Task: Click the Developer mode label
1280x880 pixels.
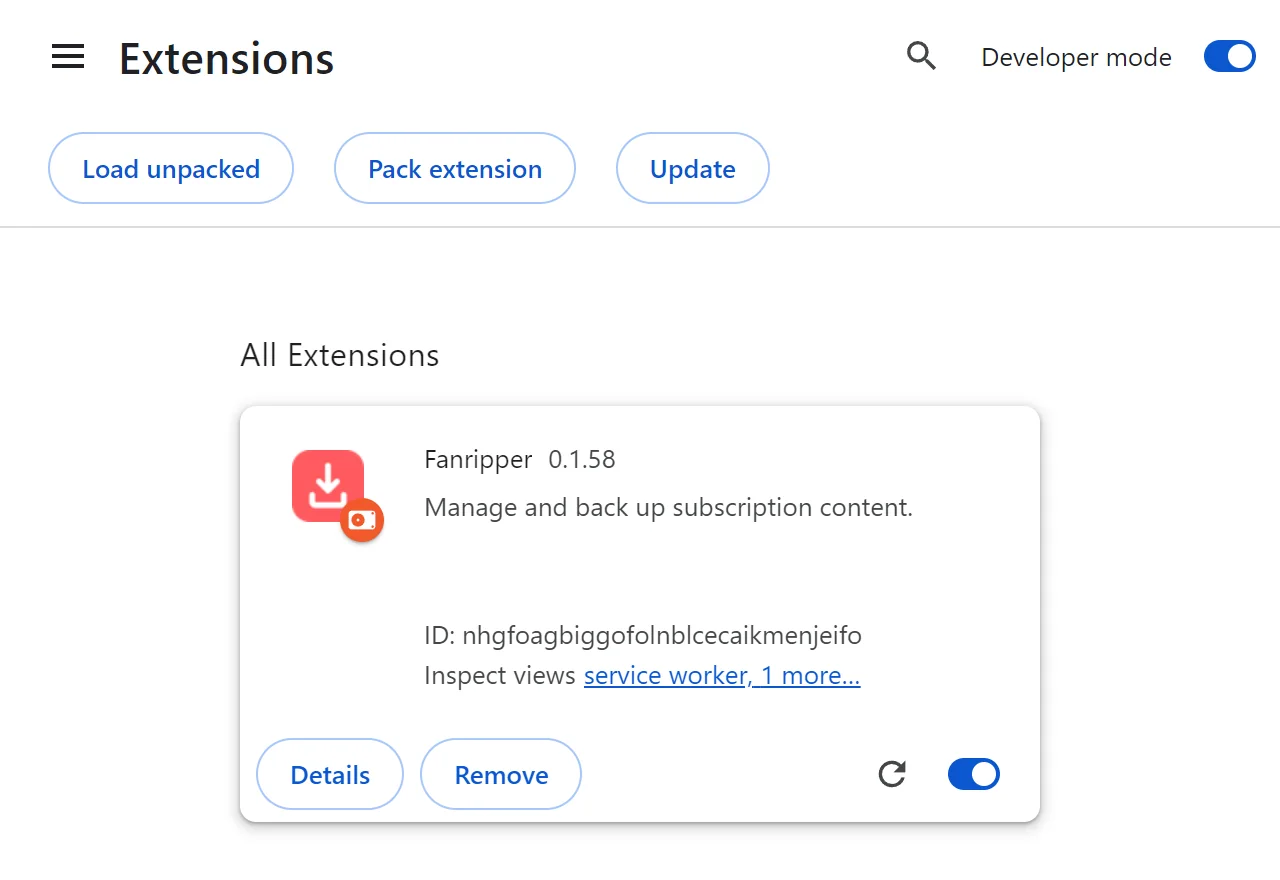Action: (x=1076, y=58)
